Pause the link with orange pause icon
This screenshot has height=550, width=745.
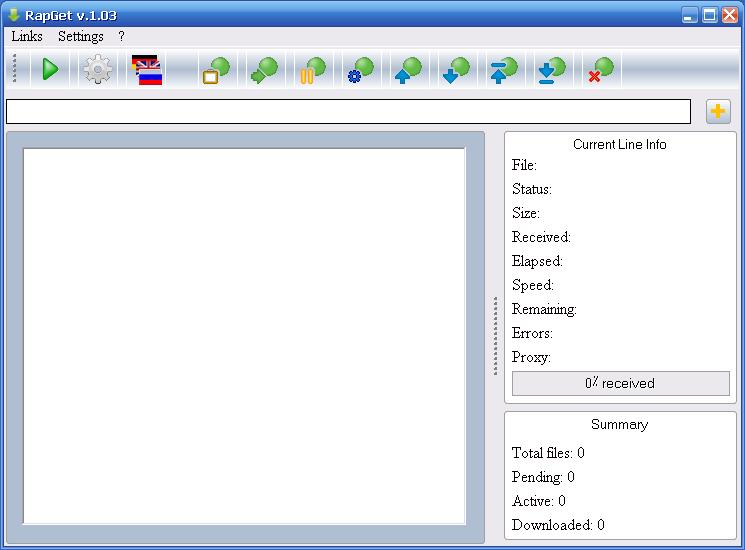pos(313,70)
